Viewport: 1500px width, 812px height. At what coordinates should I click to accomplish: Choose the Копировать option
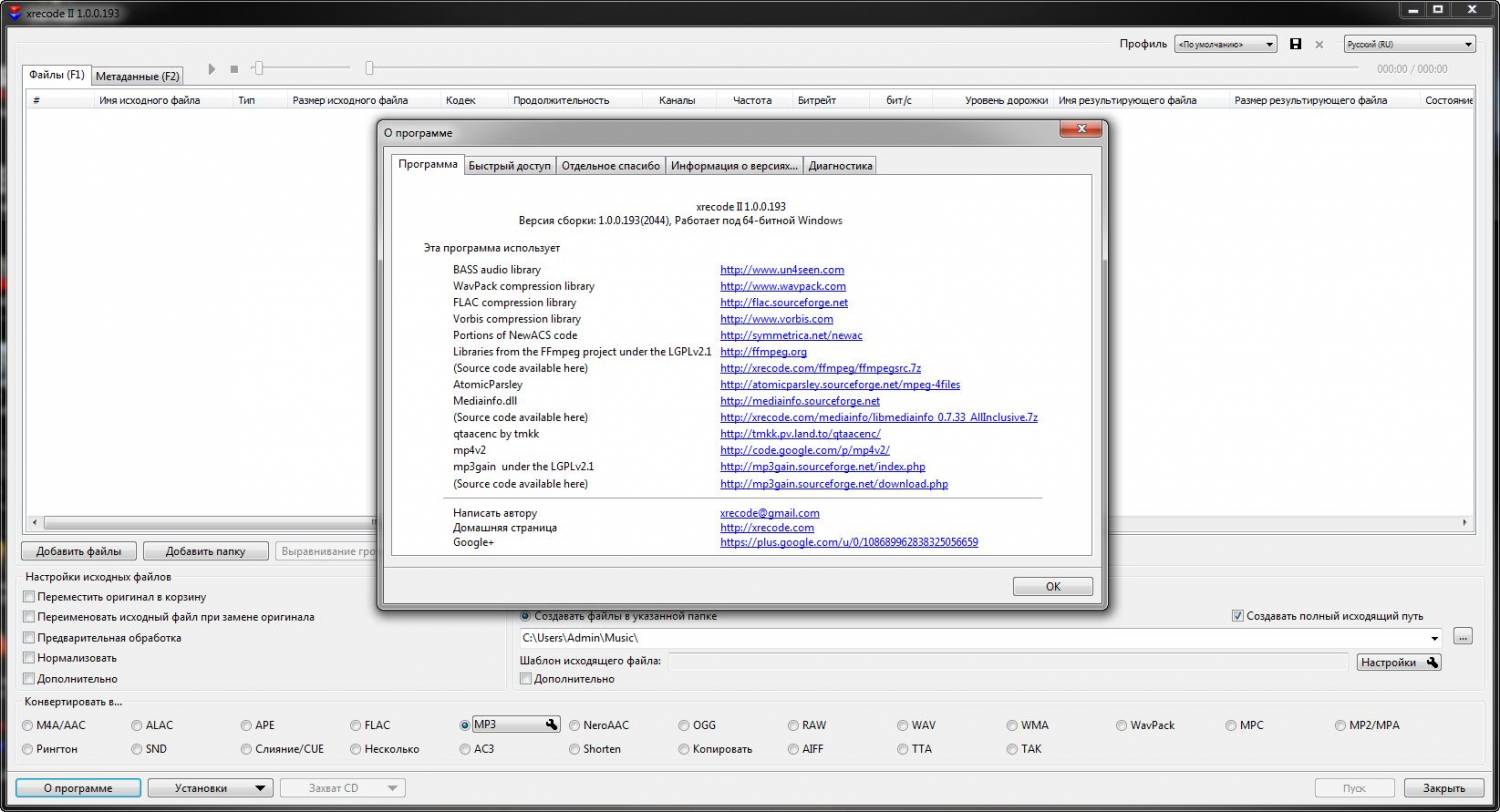pos(684,749)
